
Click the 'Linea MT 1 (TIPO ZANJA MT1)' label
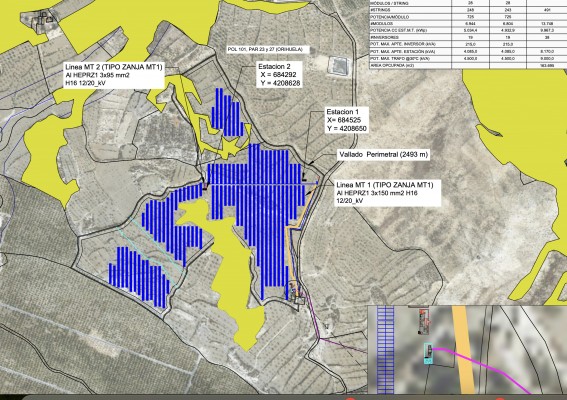point(385,185)
